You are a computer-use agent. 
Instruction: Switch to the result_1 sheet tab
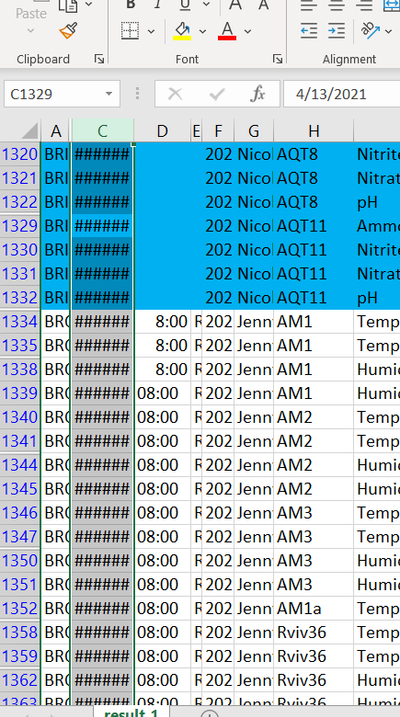(x=131, y=712)
